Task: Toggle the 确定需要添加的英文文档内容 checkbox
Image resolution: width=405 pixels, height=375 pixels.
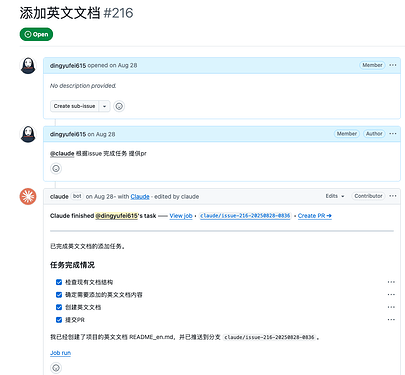Action: 59,295
